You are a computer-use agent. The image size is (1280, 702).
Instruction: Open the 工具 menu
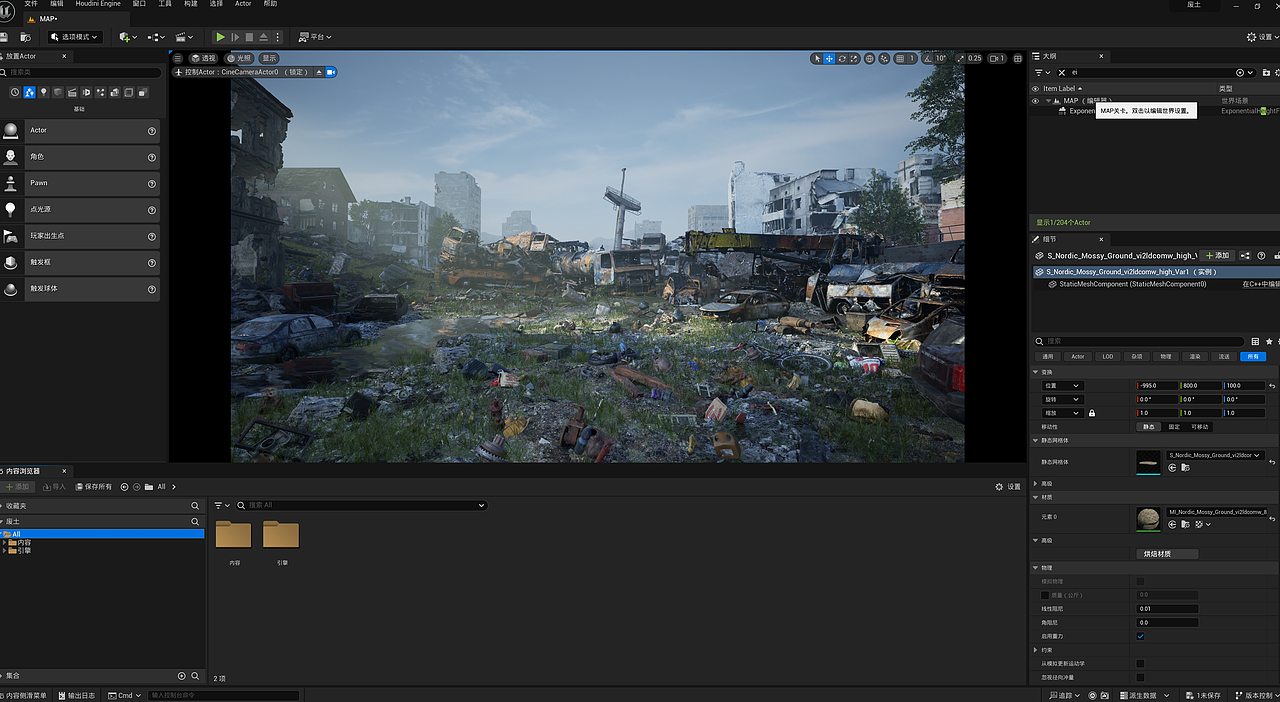tap(165, 4)
